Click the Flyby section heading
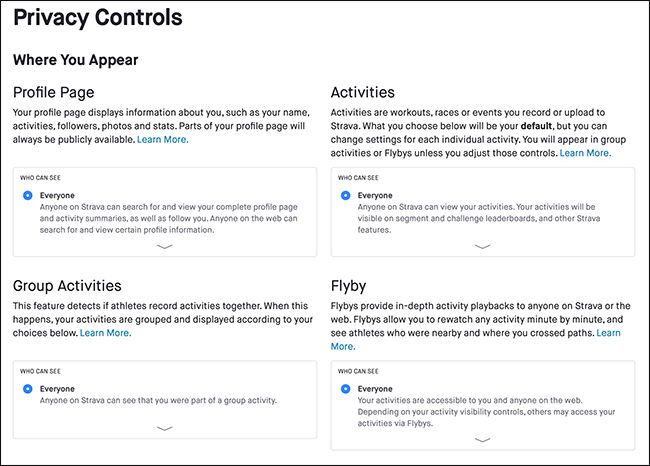 [349, 286]
